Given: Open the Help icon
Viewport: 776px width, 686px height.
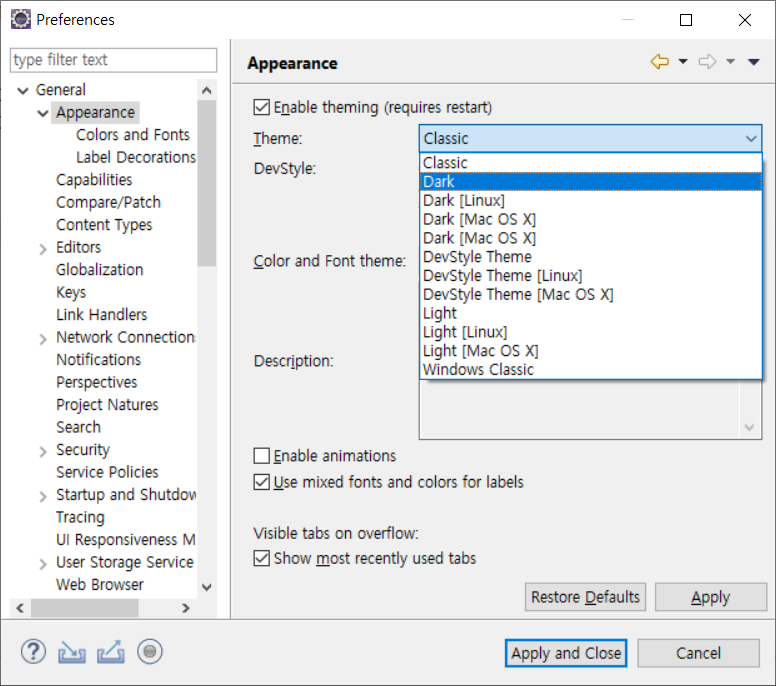Looking at the screenshot, I should click(33, 651).
